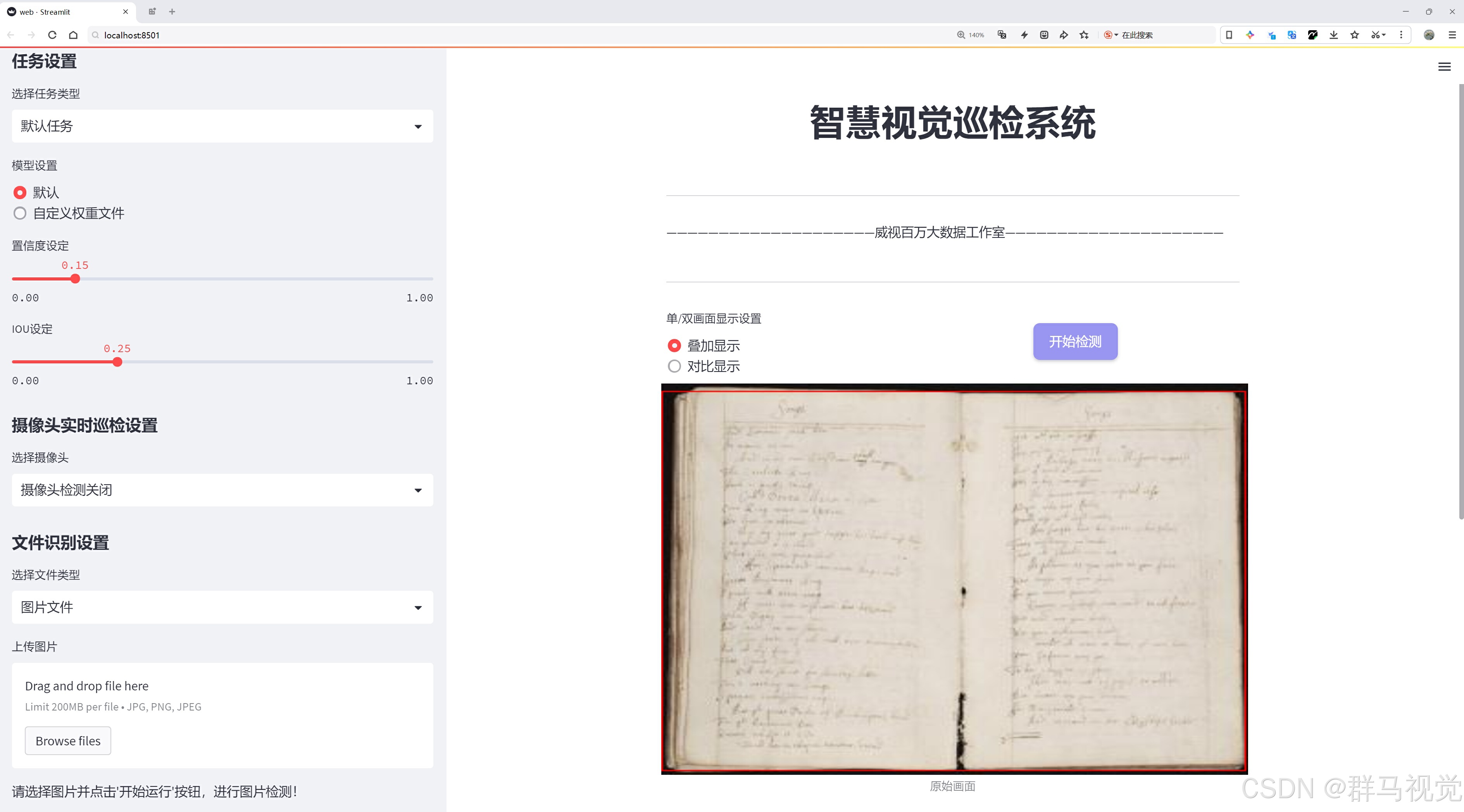Click the home page icon
The image size is (1464, 812).
pos(73,34)
